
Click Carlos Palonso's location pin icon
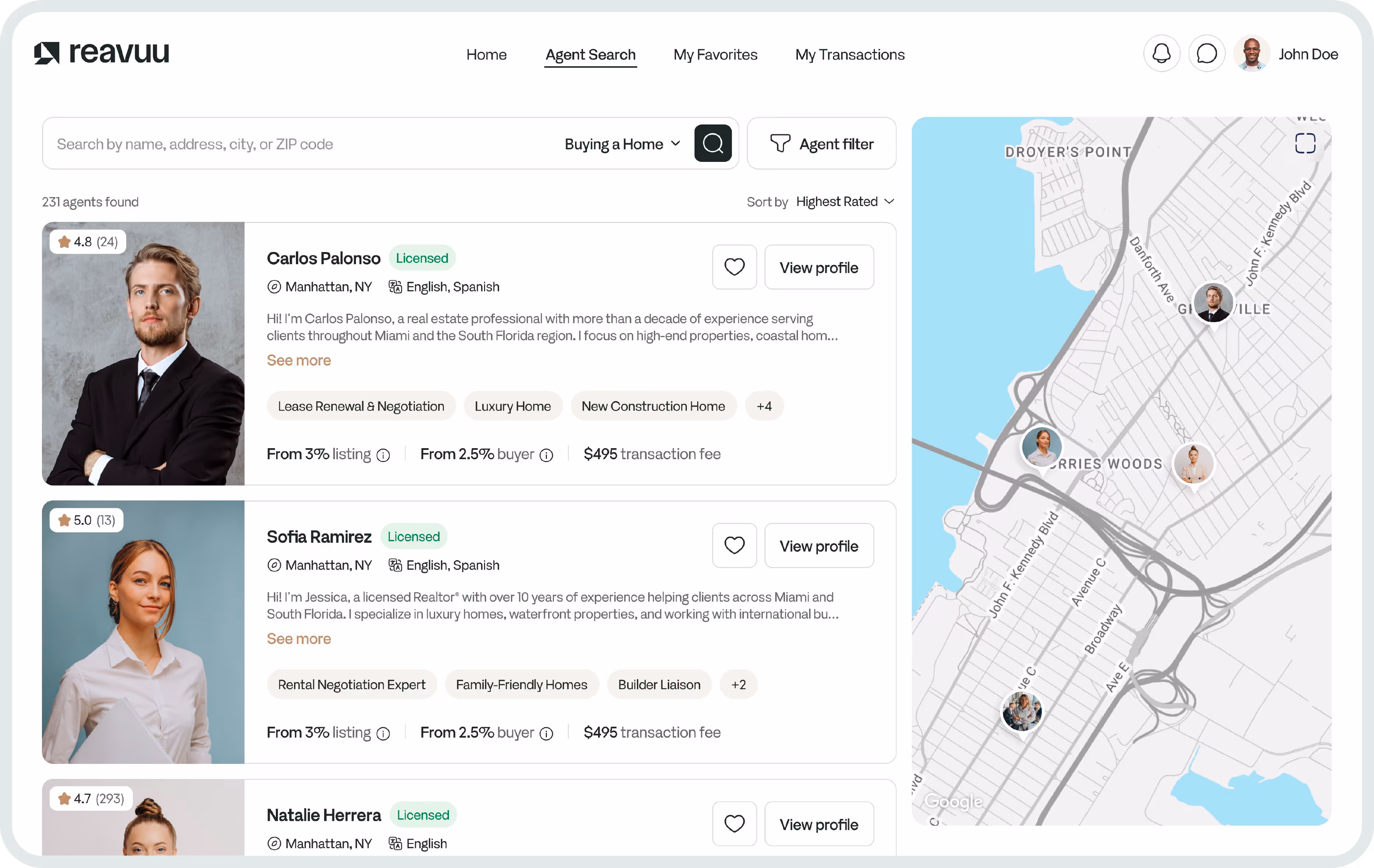pos(274,287)
